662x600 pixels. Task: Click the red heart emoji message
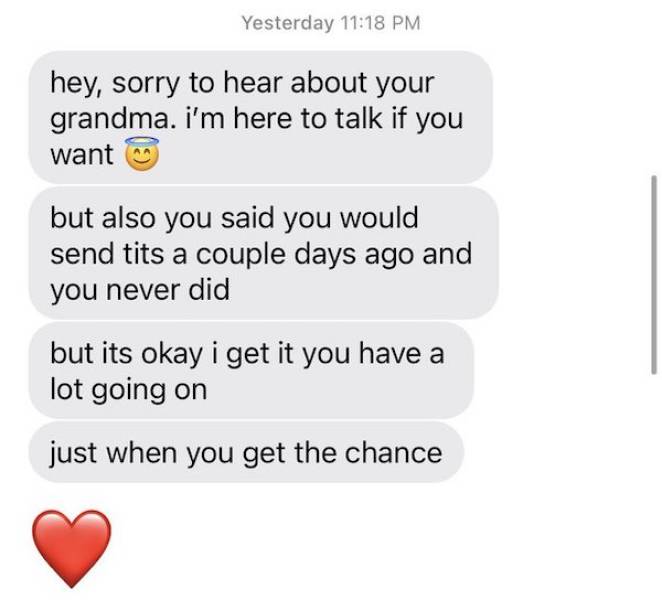(71, 548)
